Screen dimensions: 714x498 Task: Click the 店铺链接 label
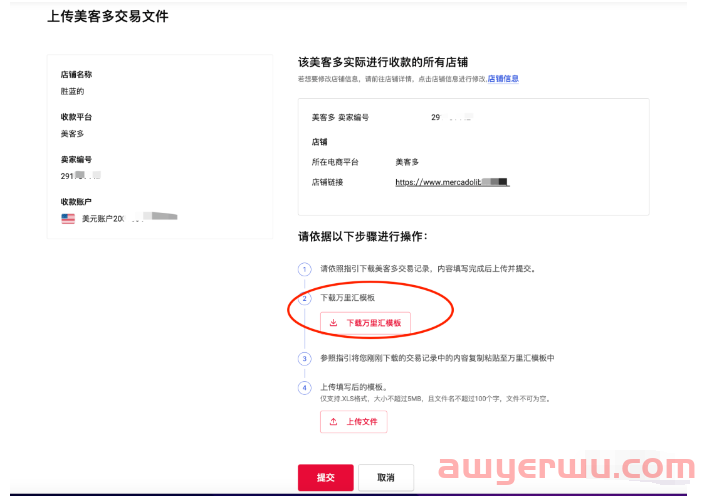click(x=327, y=182)
